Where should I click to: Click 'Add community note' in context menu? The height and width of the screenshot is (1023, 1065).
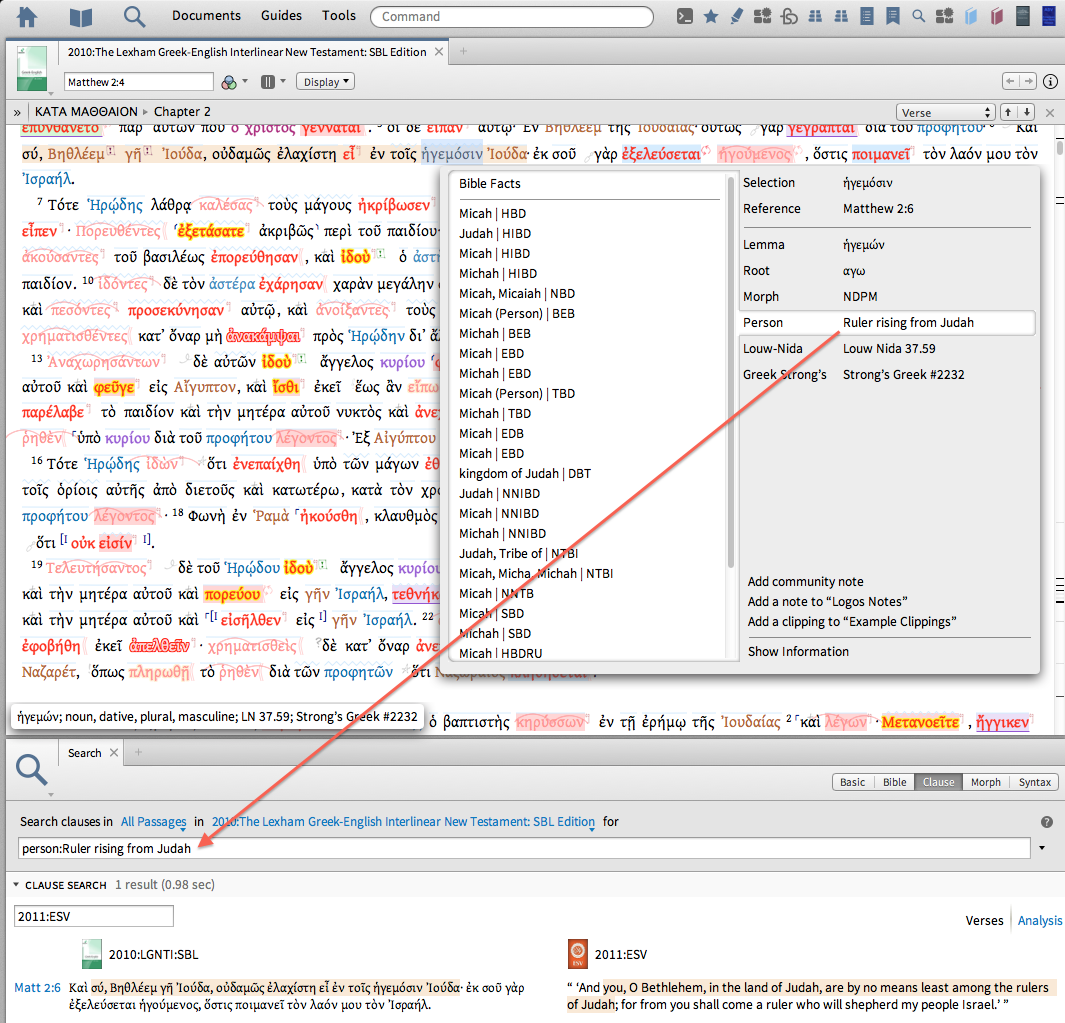(x=806, y=581)
